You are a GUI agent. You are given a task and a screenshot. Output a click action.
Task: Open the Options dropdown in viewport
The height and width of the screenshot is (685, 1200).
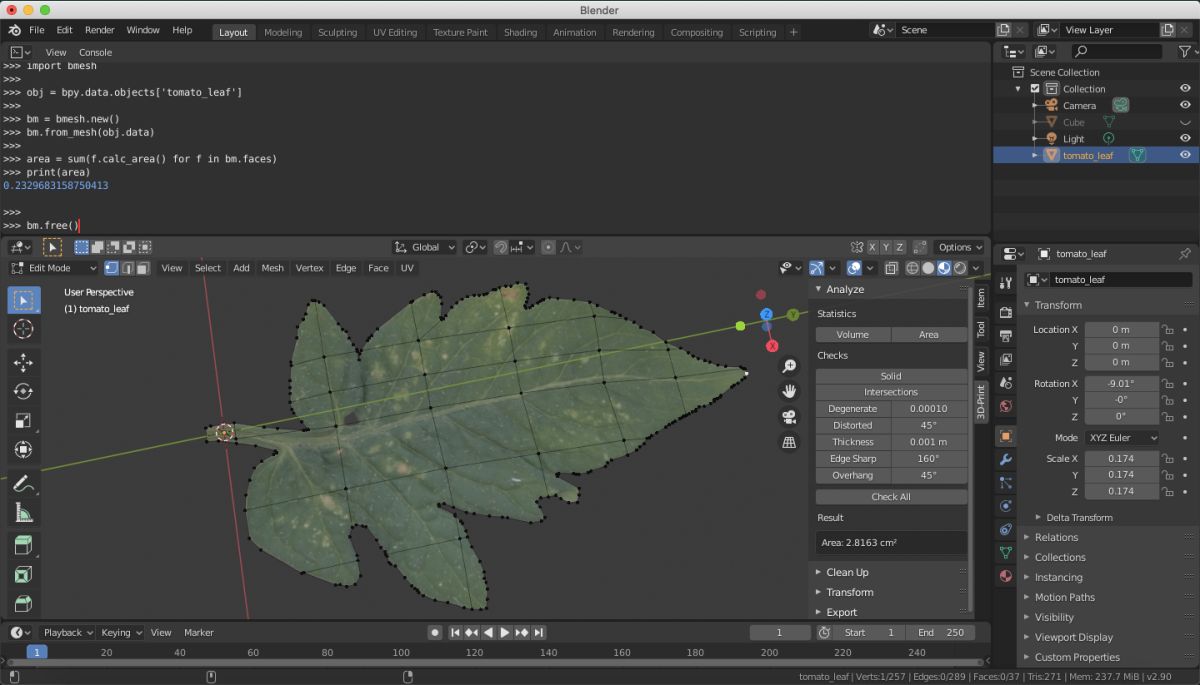tap(960, 247)
